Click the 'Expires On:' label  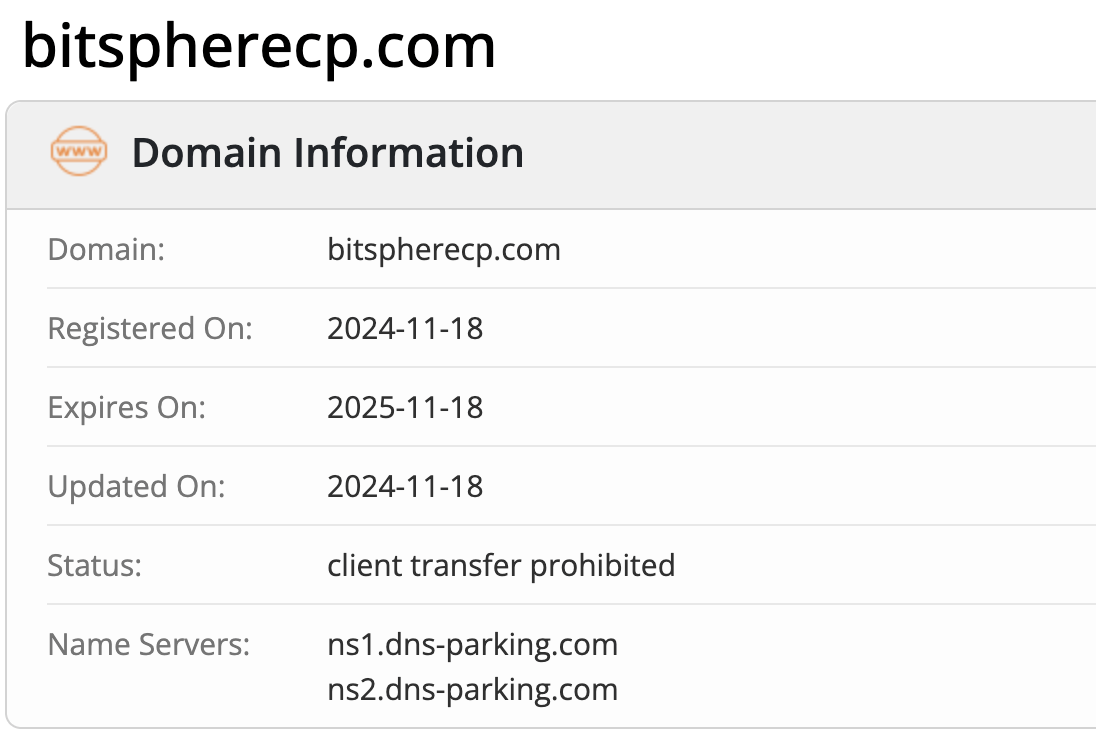point(127,407)
